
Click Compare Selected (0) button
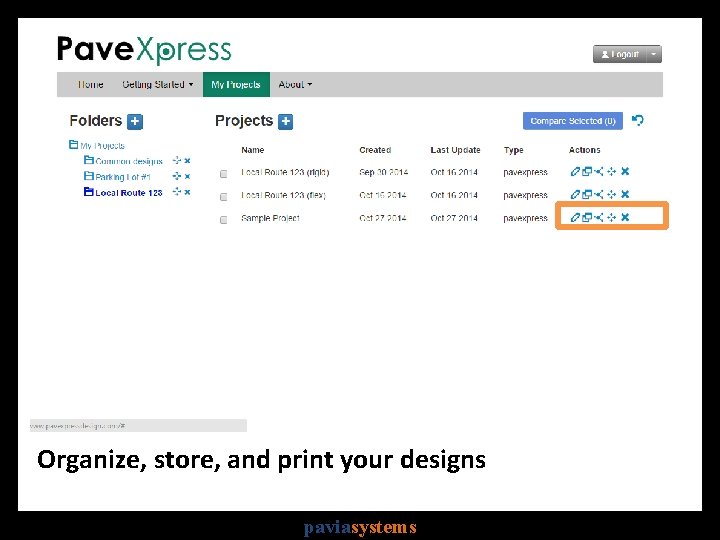(573, 121)
